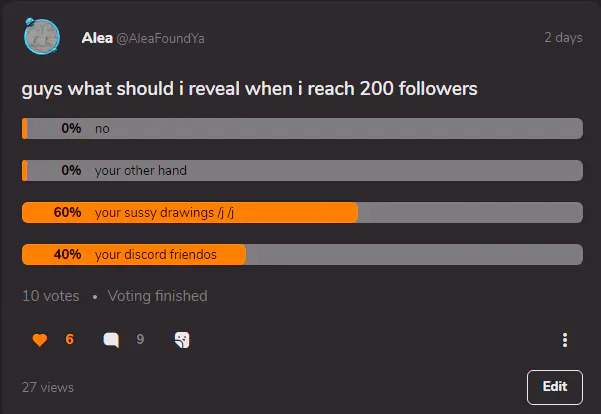This screenshot has height=414, width=601.
Task: Open the three-dot more options menu
Action: tap(565, 340)
